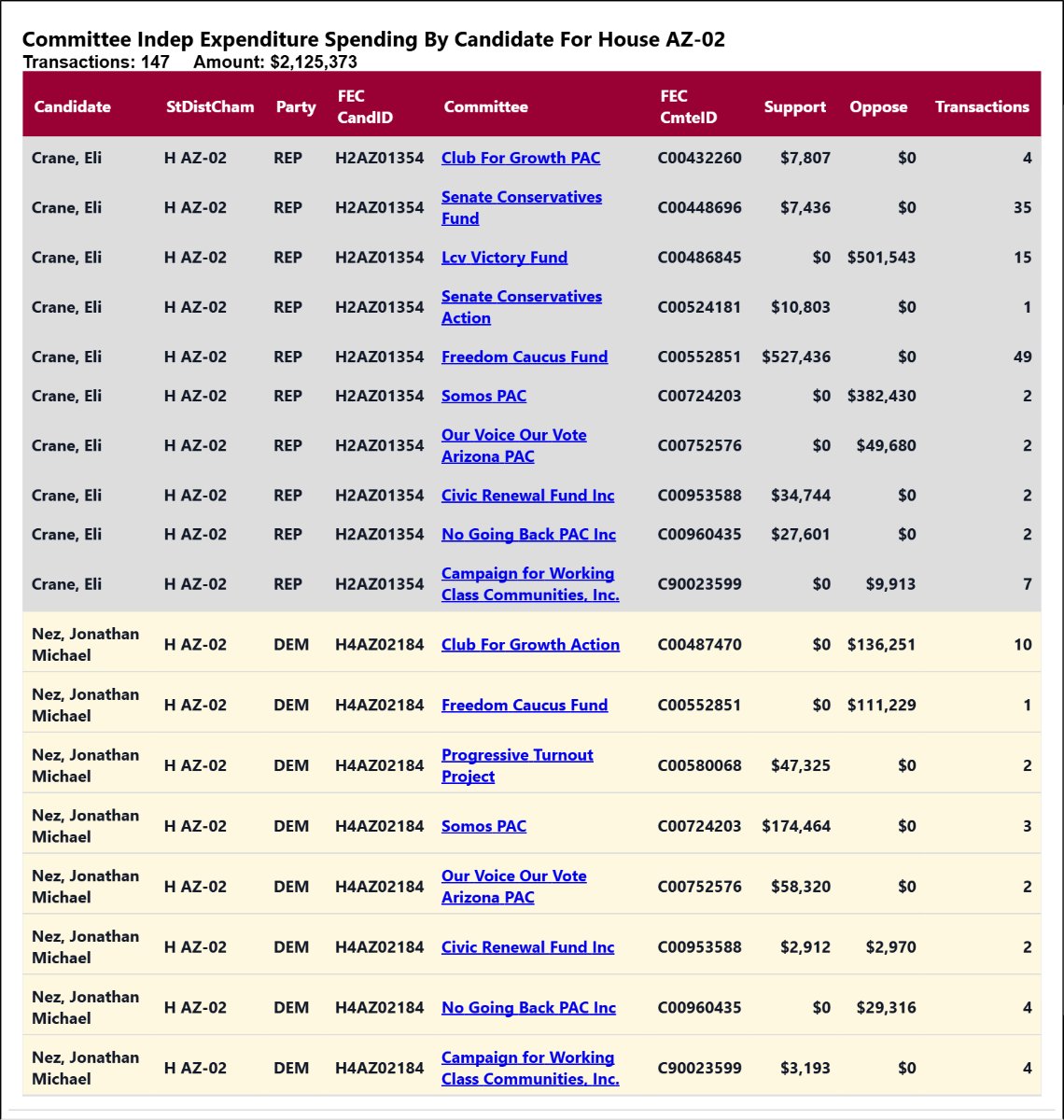Viewport: 1064px width, 1120px height.
Task: Select committee ID C00448696
Action: coord(700,207)
